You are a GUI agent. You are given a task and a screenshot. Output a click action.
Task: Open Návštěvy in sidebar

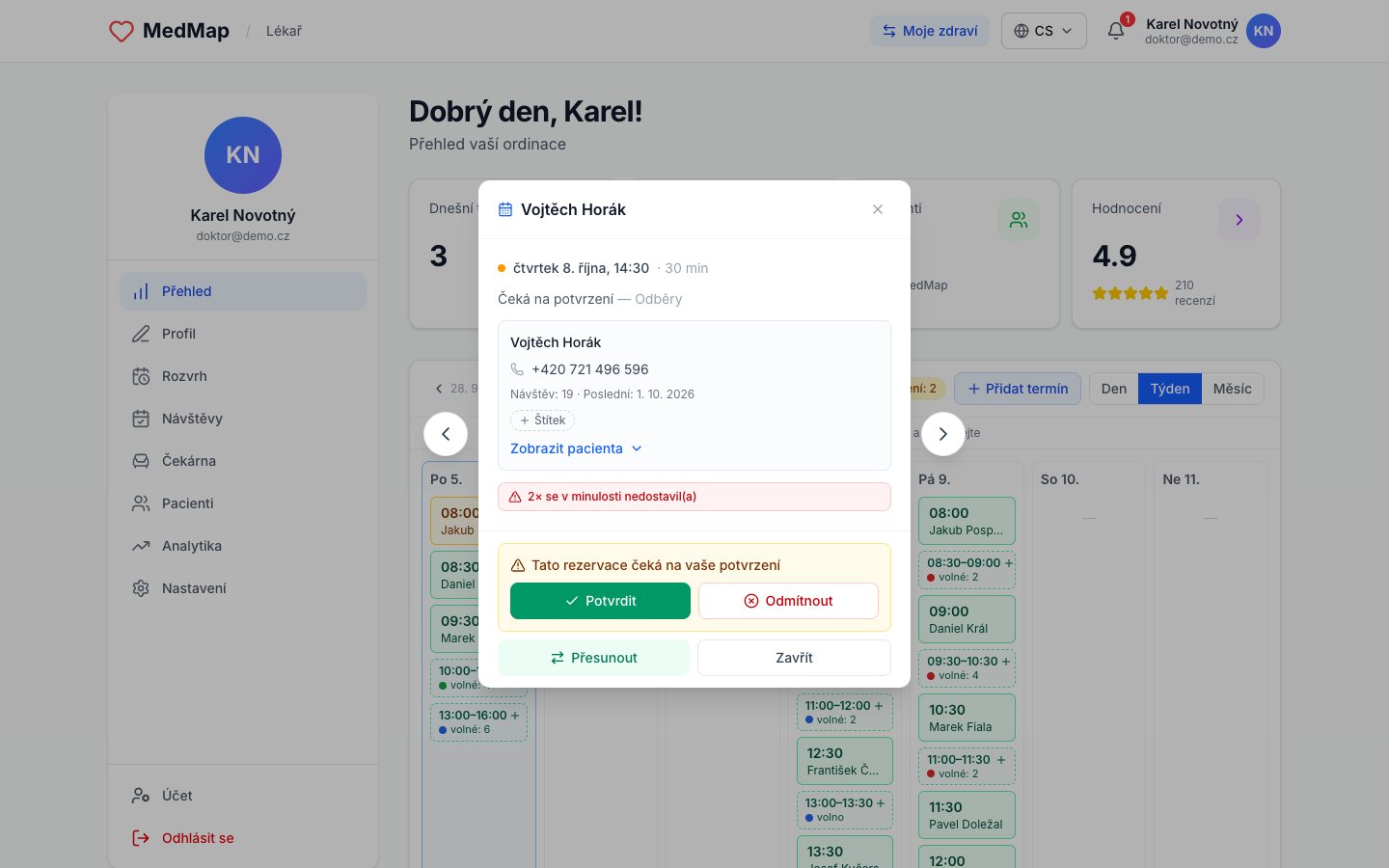tap(243, 419)
